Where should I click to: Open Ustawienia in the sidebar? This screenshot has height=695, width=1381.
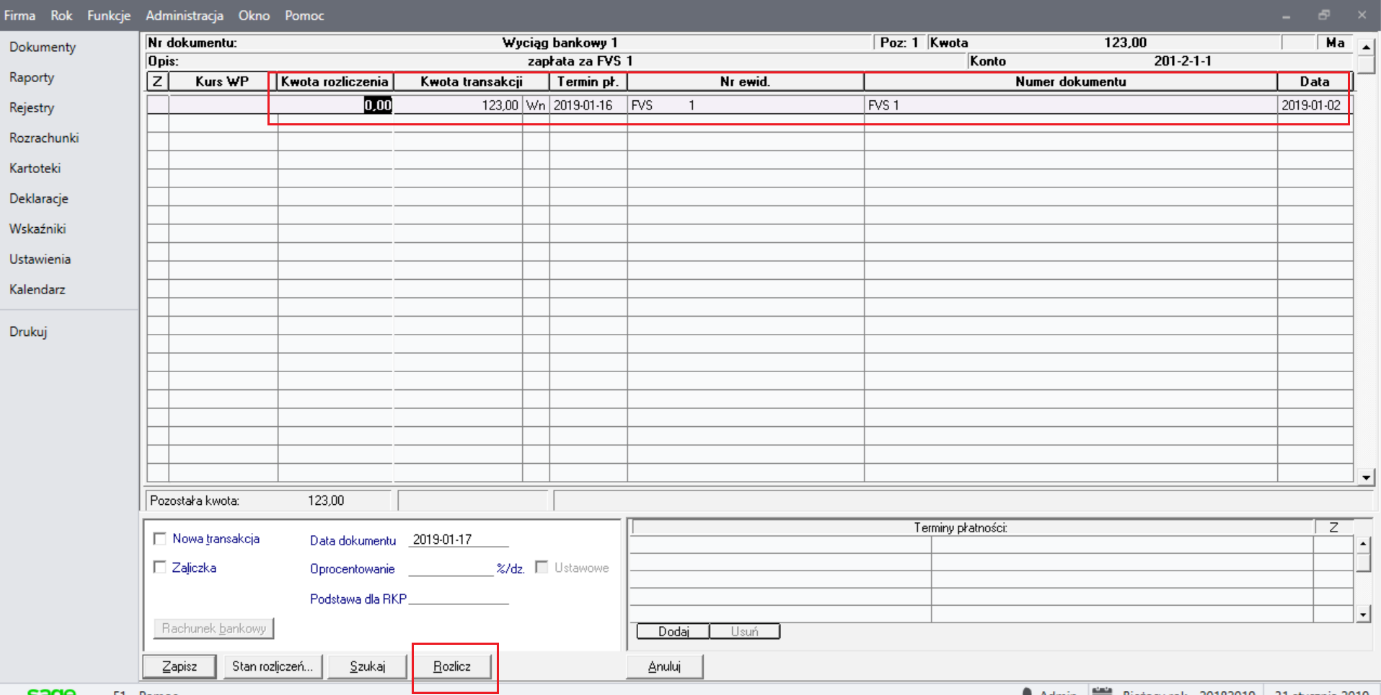pyautogui.click(x=40, y=259)
